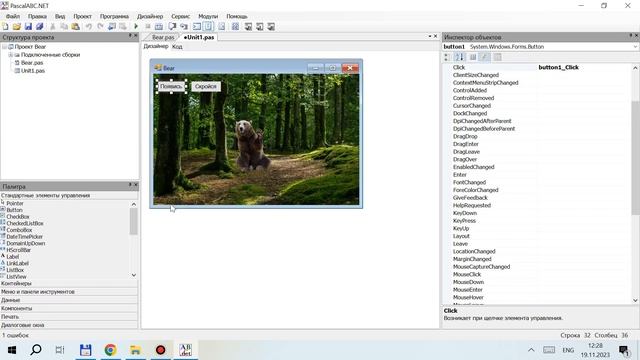Viewport: 640px width, 360px height.
Task: Click the Stop program square icon
Action: [x=148, y=27]
